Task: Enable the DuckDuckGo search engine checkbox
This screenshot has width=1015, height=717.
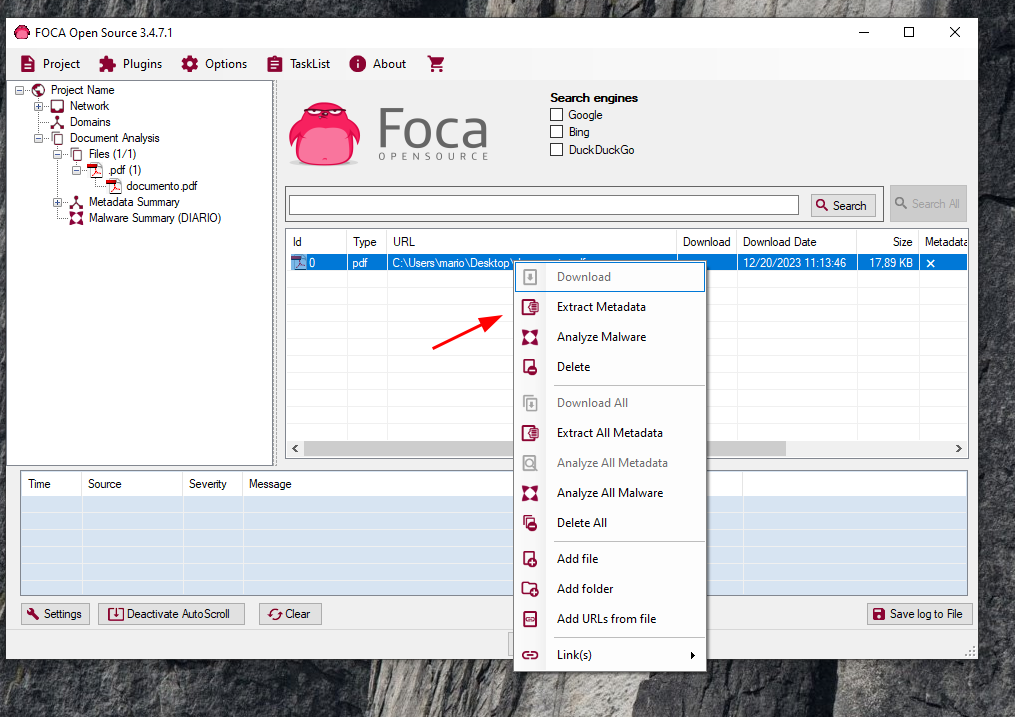Action: 556,149
